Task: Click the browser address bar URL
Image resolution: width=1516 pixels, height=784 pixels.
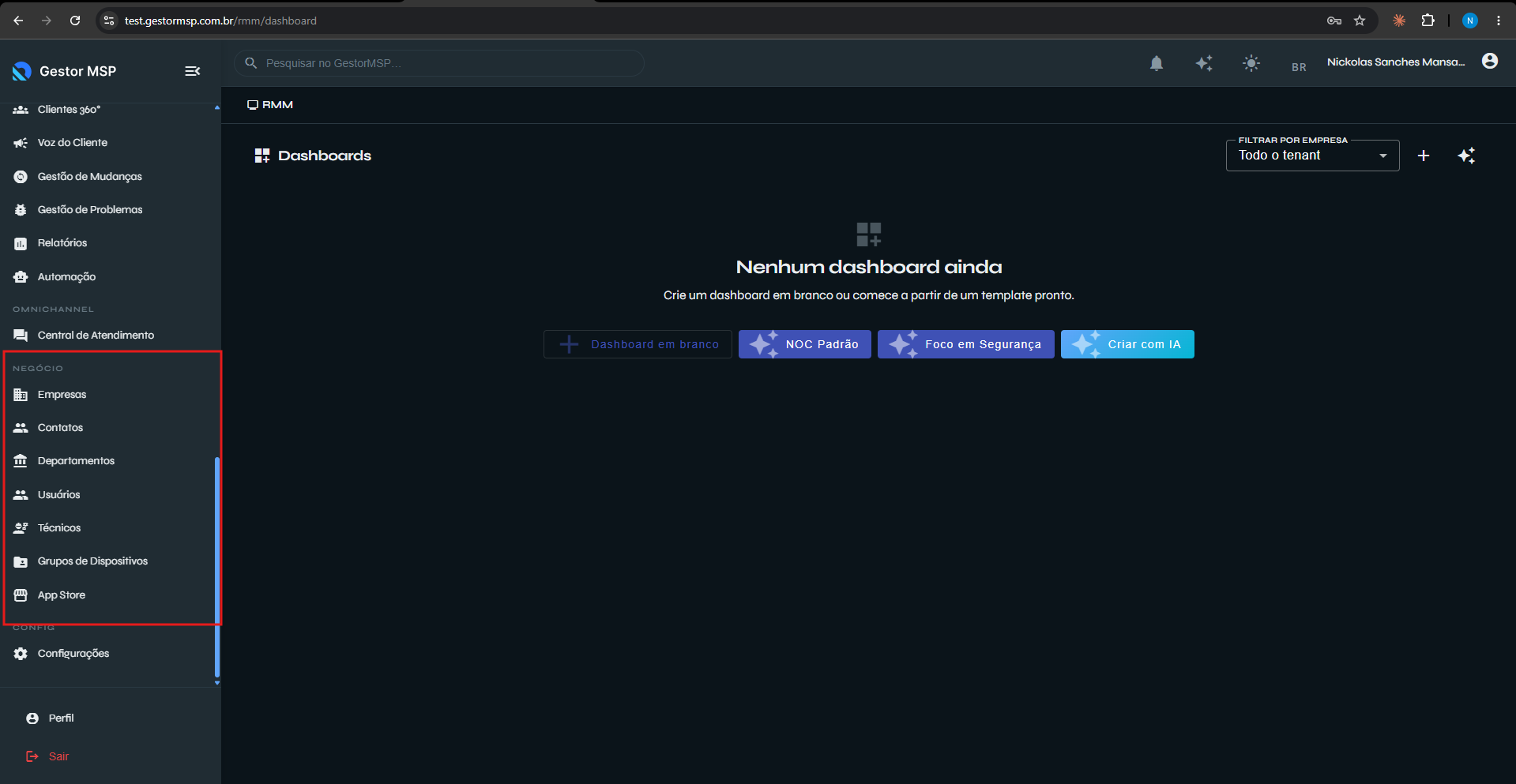Action: [220, 21]
